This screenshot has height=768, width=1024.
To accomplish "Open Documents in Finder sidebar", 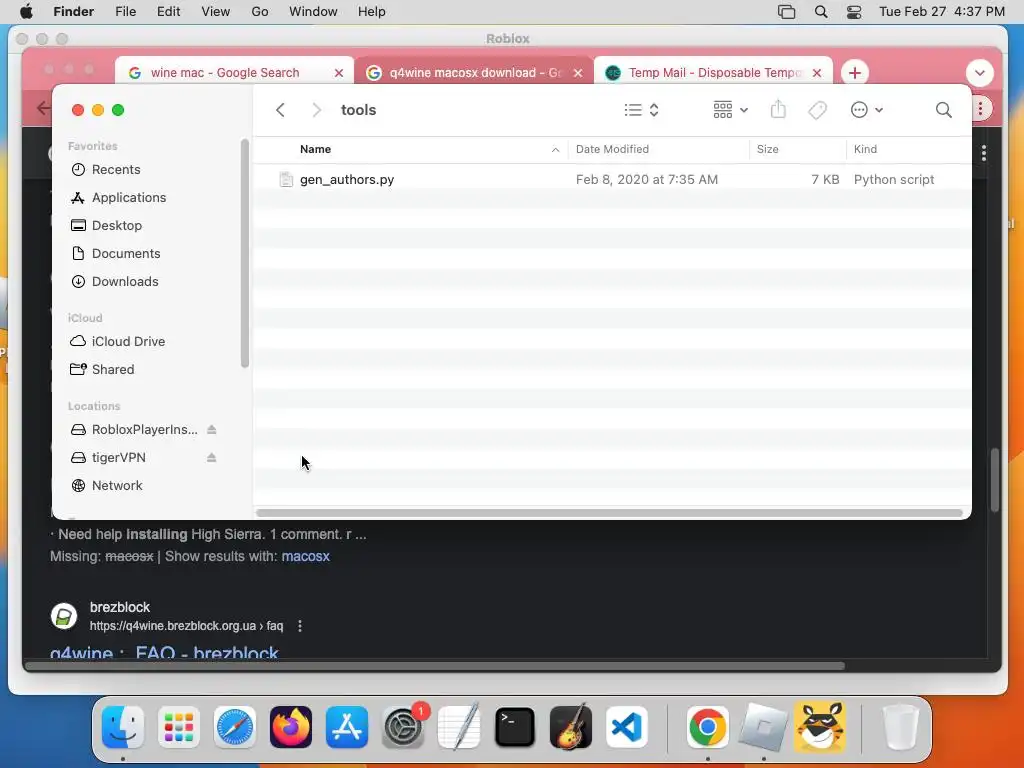I will [x=125, y=253].
